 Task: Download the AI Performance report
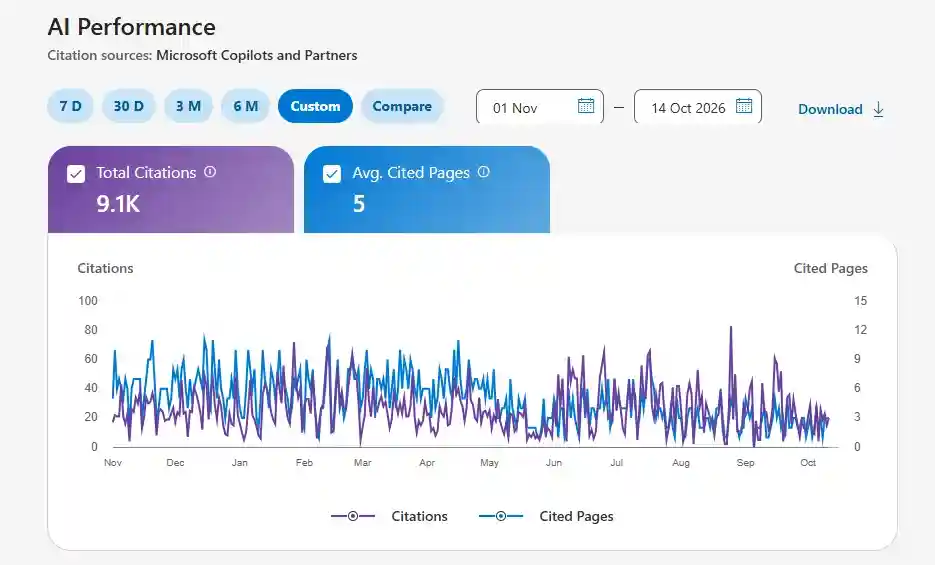click(x=841, y=109)
